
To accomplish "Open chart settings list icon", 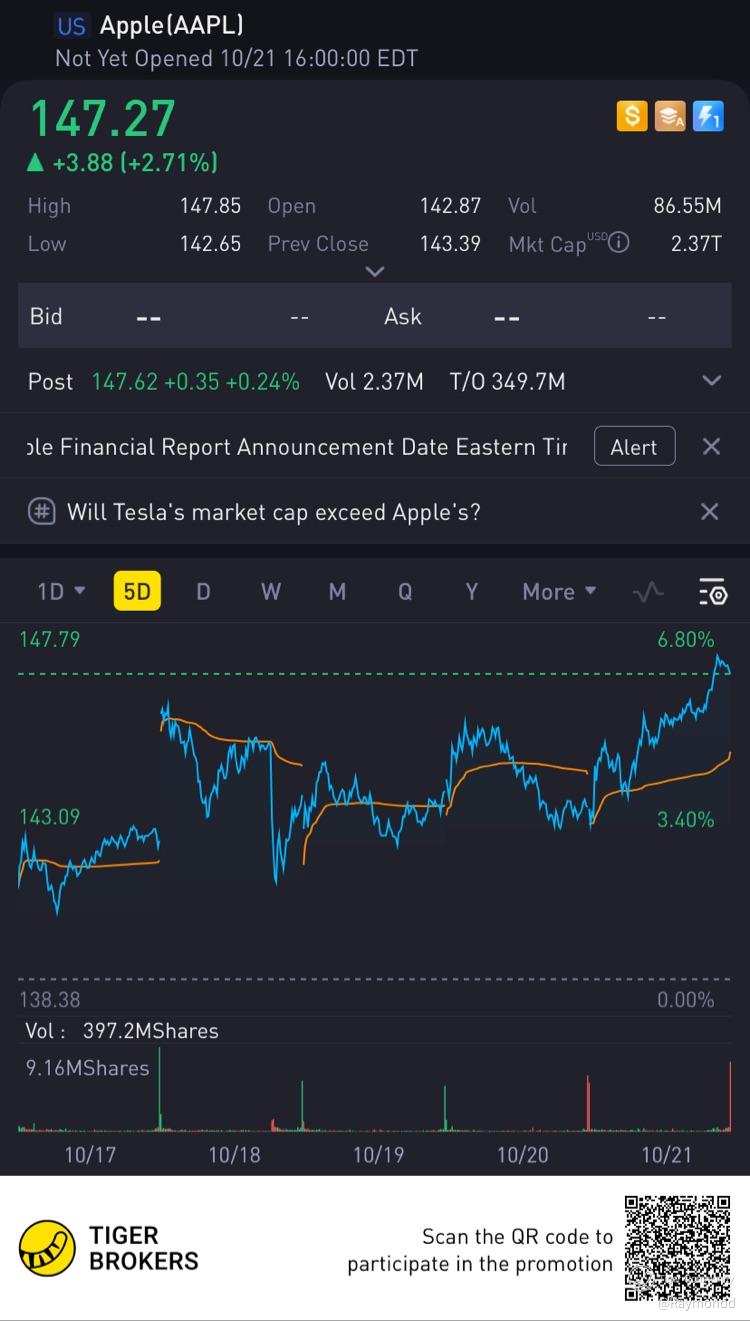I will [x=712, y=592].
